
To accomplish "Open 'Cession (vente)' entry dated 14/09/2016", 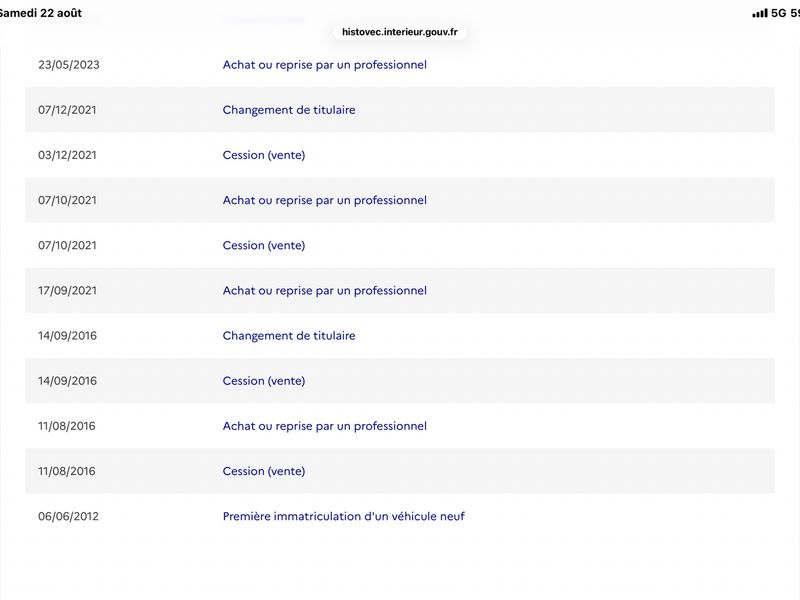I will [264, 381].
